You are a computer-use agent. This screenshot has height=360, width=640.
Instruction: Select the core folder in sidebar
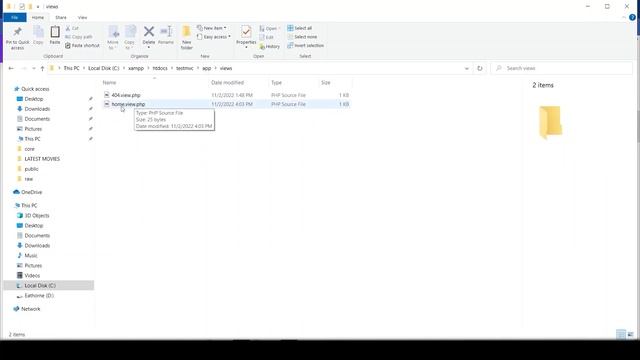(29, 149)
